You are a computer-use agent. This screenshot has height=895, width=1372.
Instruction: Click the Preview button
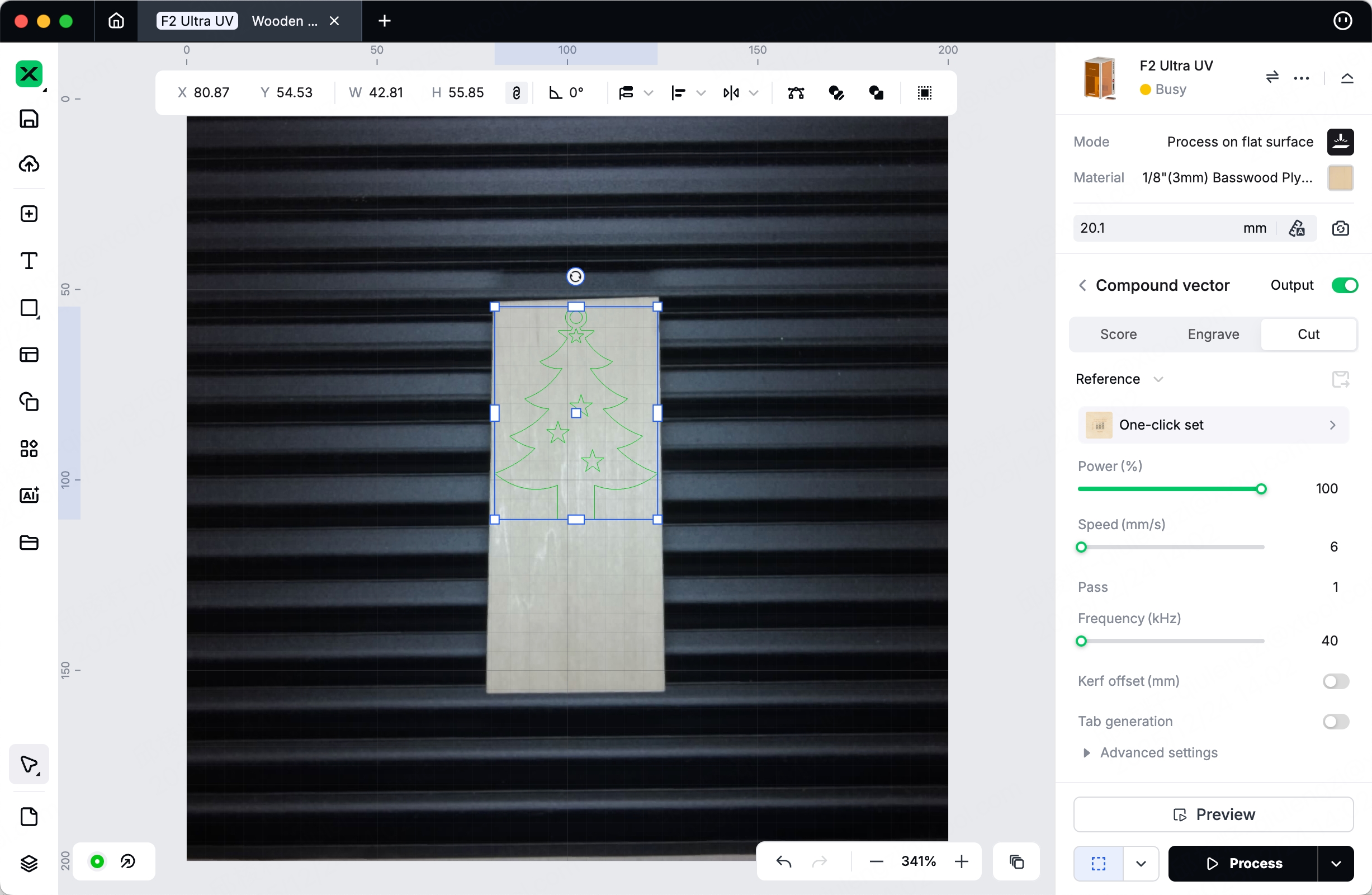(1213, 814)
